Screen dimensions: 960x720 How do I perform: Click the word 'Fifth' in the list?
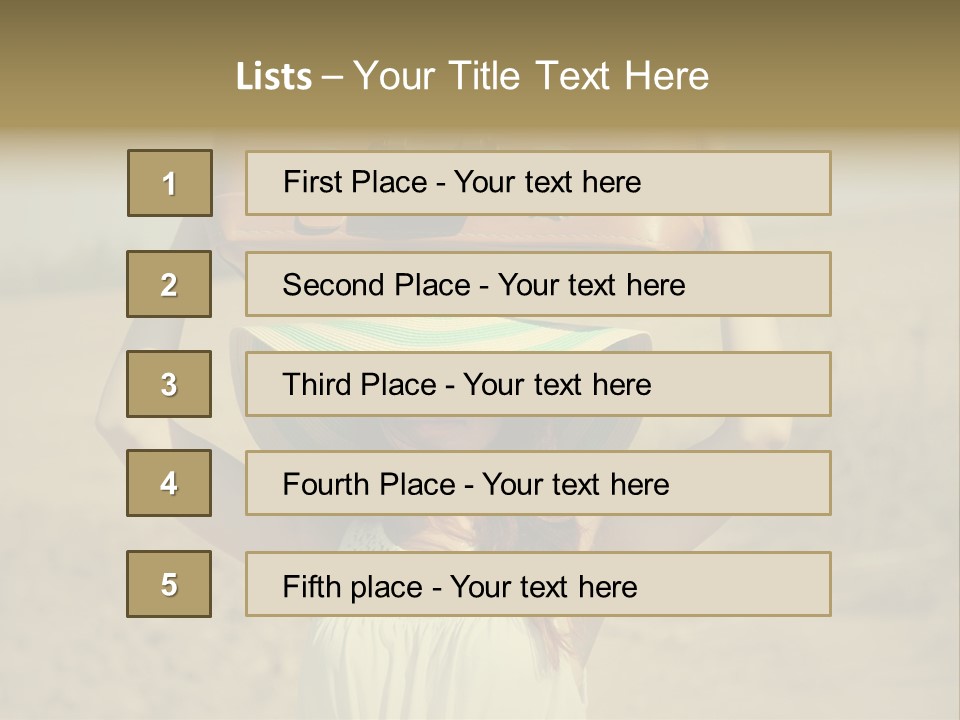313,586
